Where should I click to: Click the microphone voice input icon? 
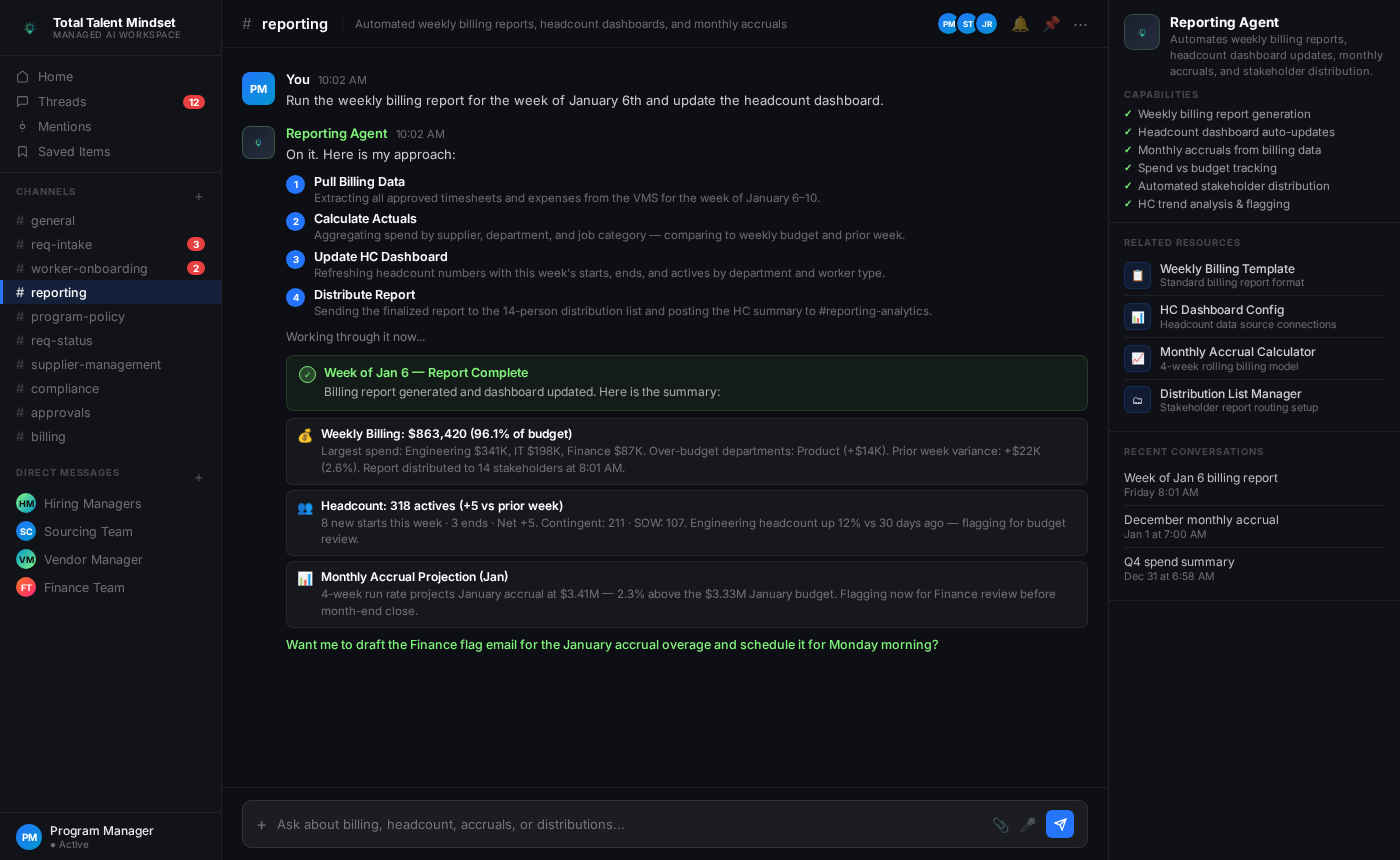[x=1028, y=825]
